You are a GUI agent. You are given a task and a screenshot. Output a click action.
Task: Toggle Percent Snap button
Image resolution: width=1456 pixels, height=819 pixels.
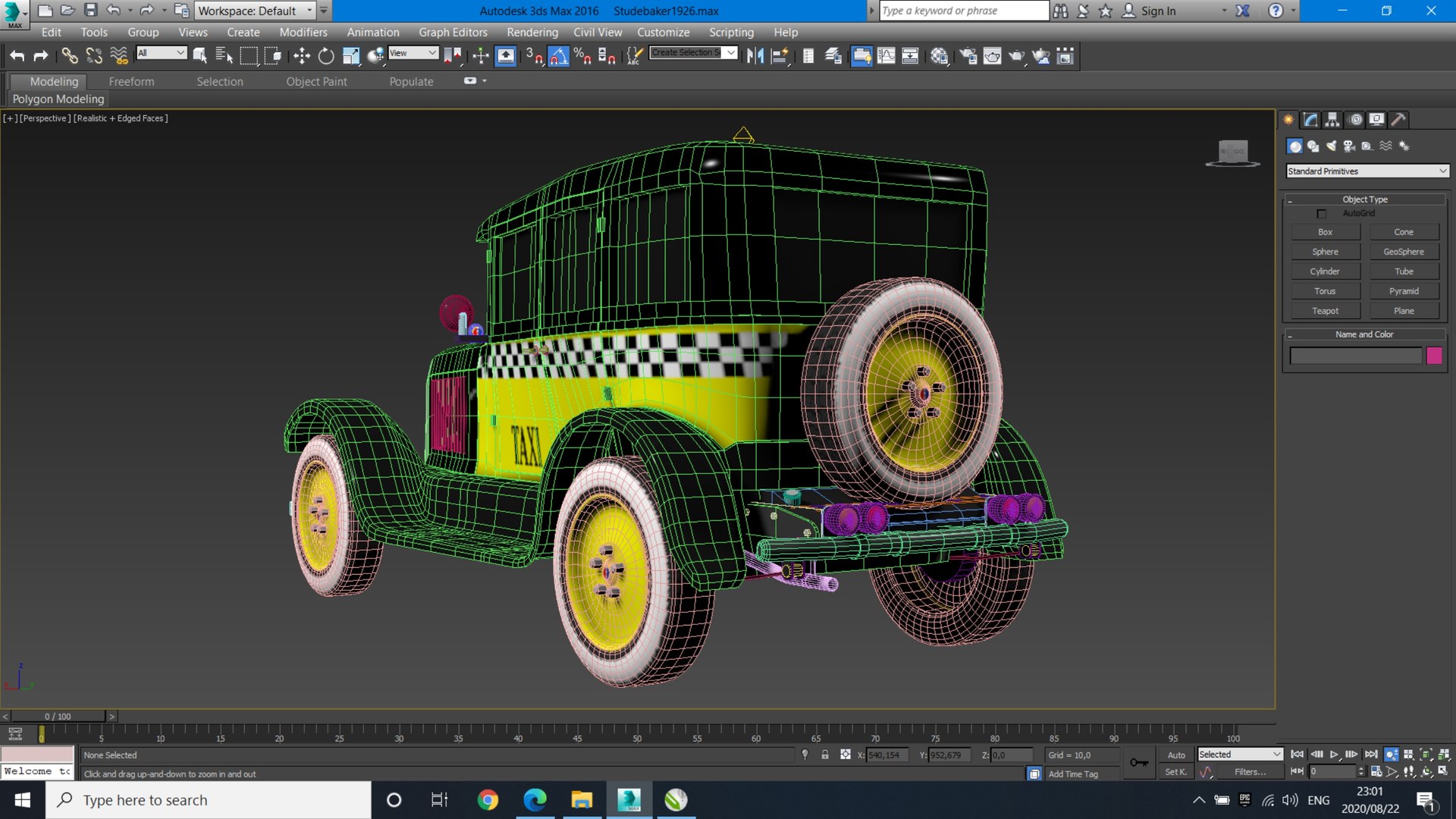[582, 56]
